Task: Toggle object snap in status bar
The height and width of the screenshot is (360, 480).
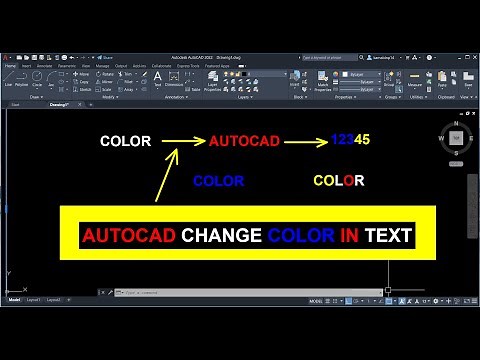Action: tap(389, 301)
